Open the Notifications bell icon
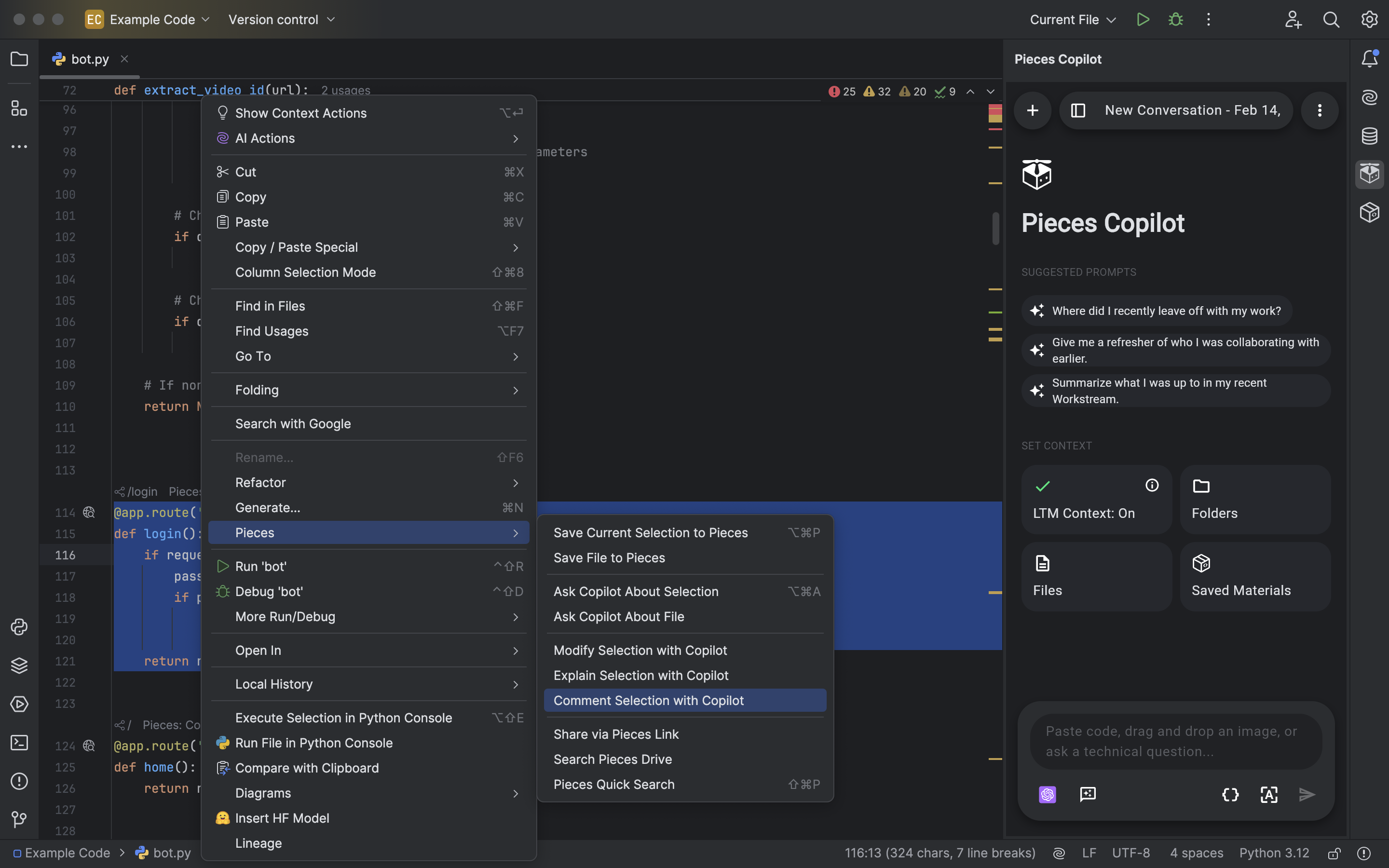The width and height of the screenshot is (1389, 868). [1370, 58]
